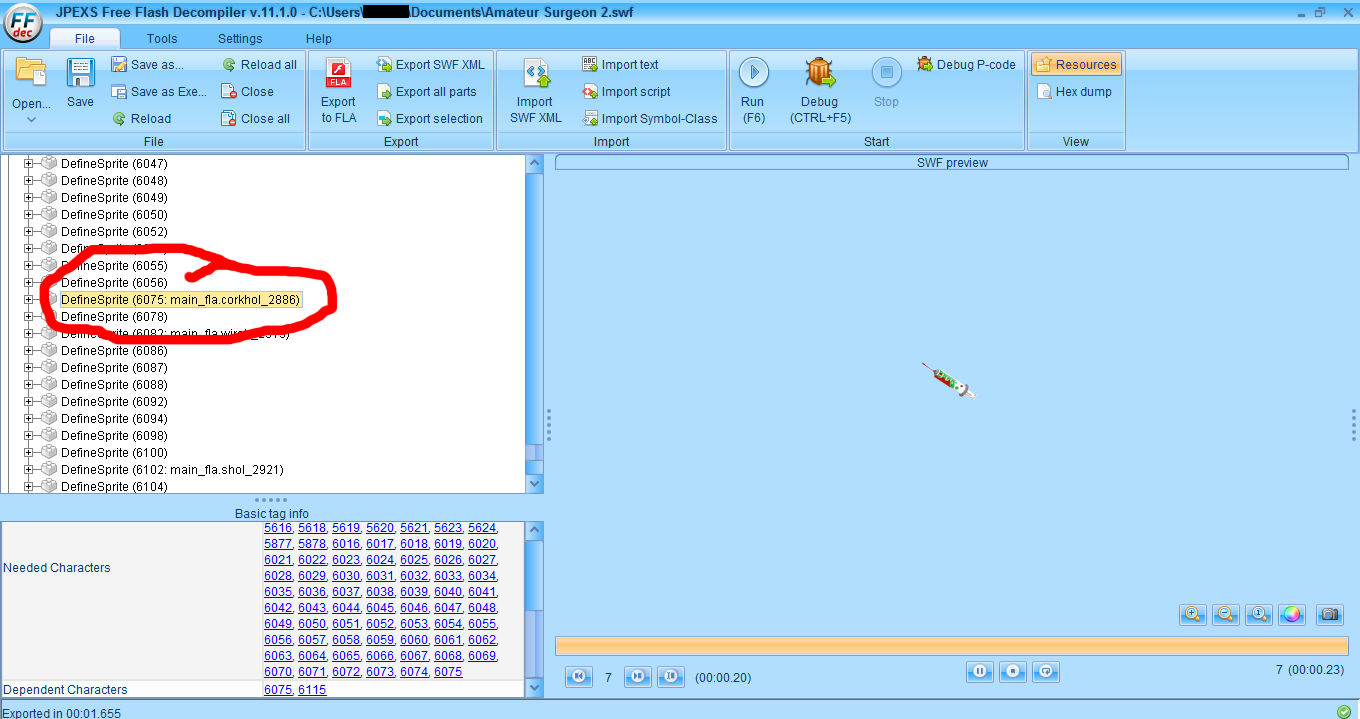Click Export all parts

426,92
